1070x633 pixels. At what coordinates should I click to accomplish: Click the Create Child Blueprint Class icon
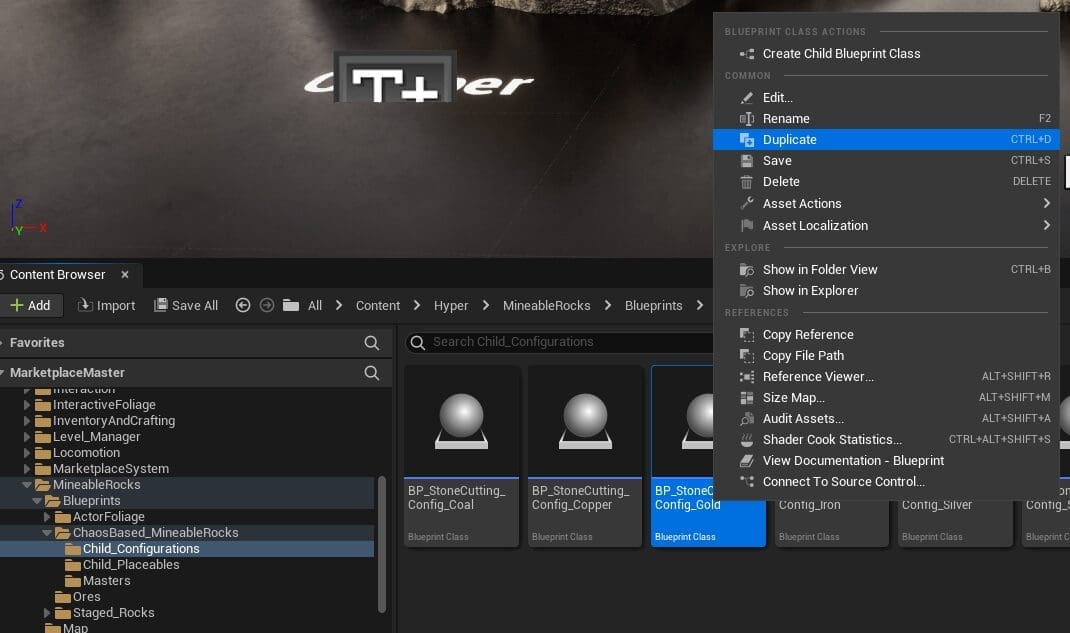pos(746,54)
